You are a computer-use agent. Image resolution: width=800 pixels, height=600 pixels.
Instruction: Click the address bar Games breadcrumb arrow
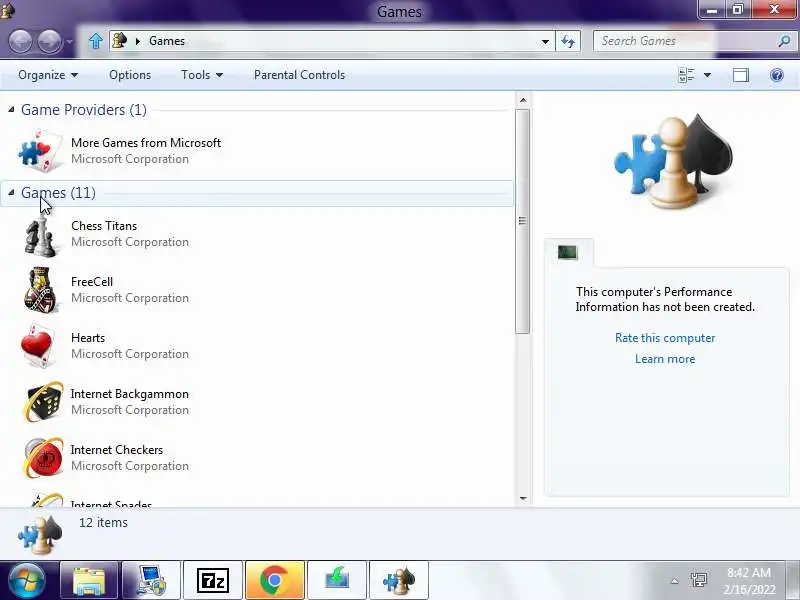[137, 41]
